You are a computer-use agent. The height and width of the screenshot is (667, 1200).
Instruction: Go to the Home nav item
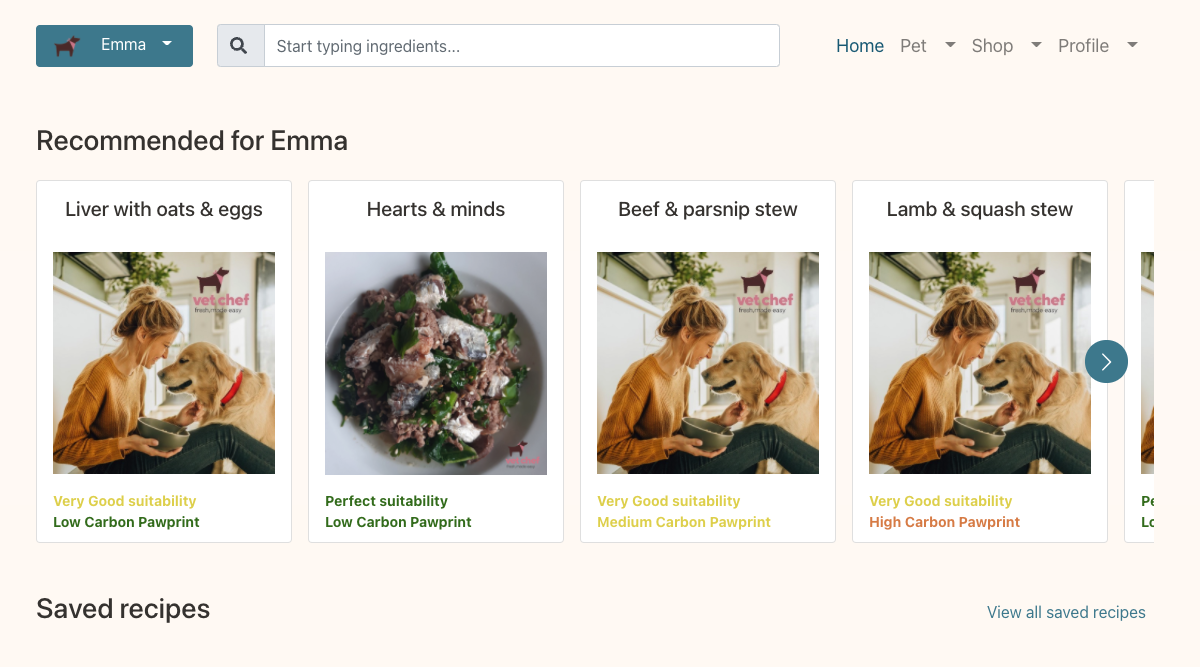point(860,46)
